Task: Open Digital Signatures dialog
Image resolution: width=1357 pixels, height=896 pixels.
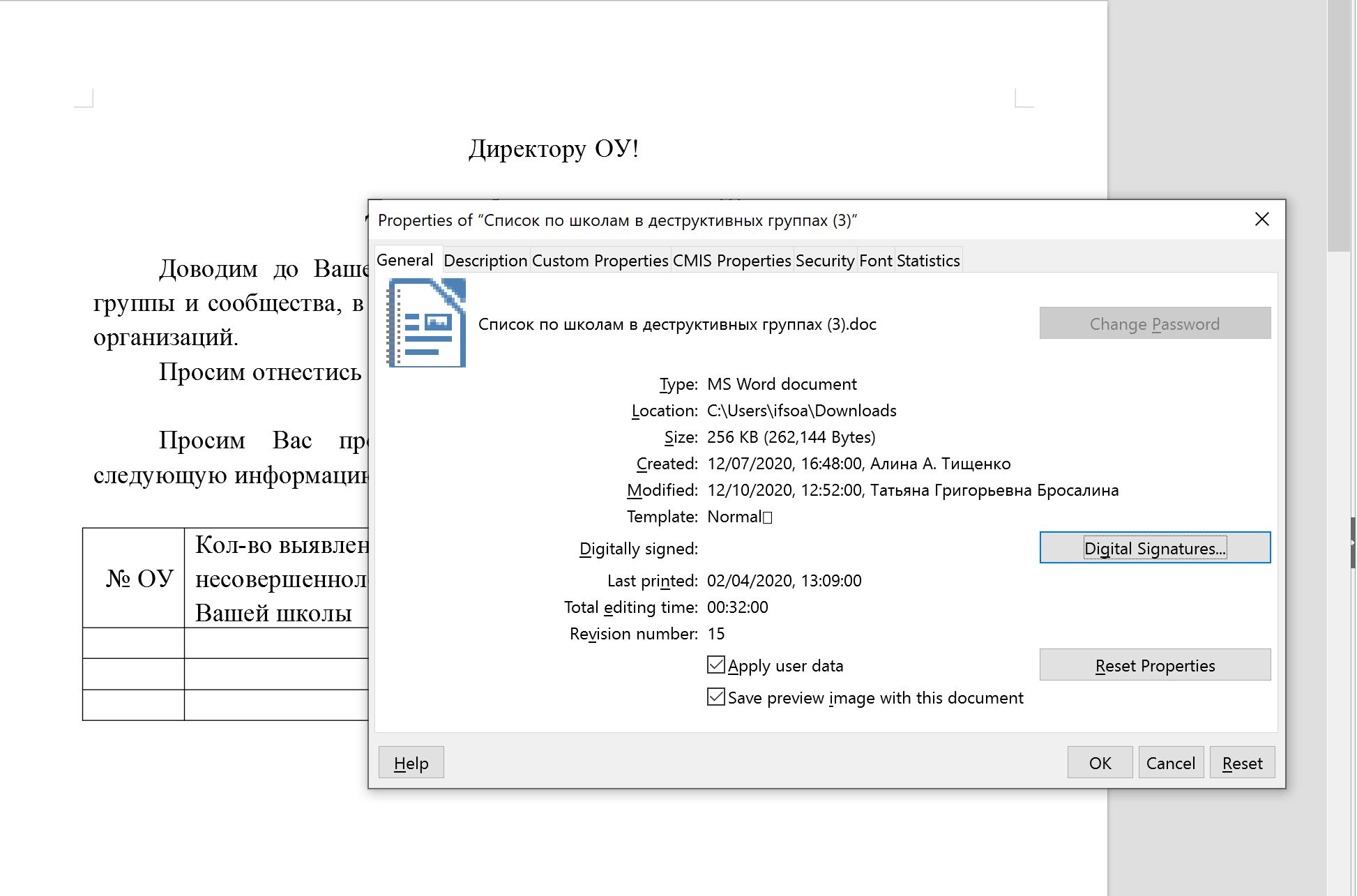Action: pos(1154,548)
